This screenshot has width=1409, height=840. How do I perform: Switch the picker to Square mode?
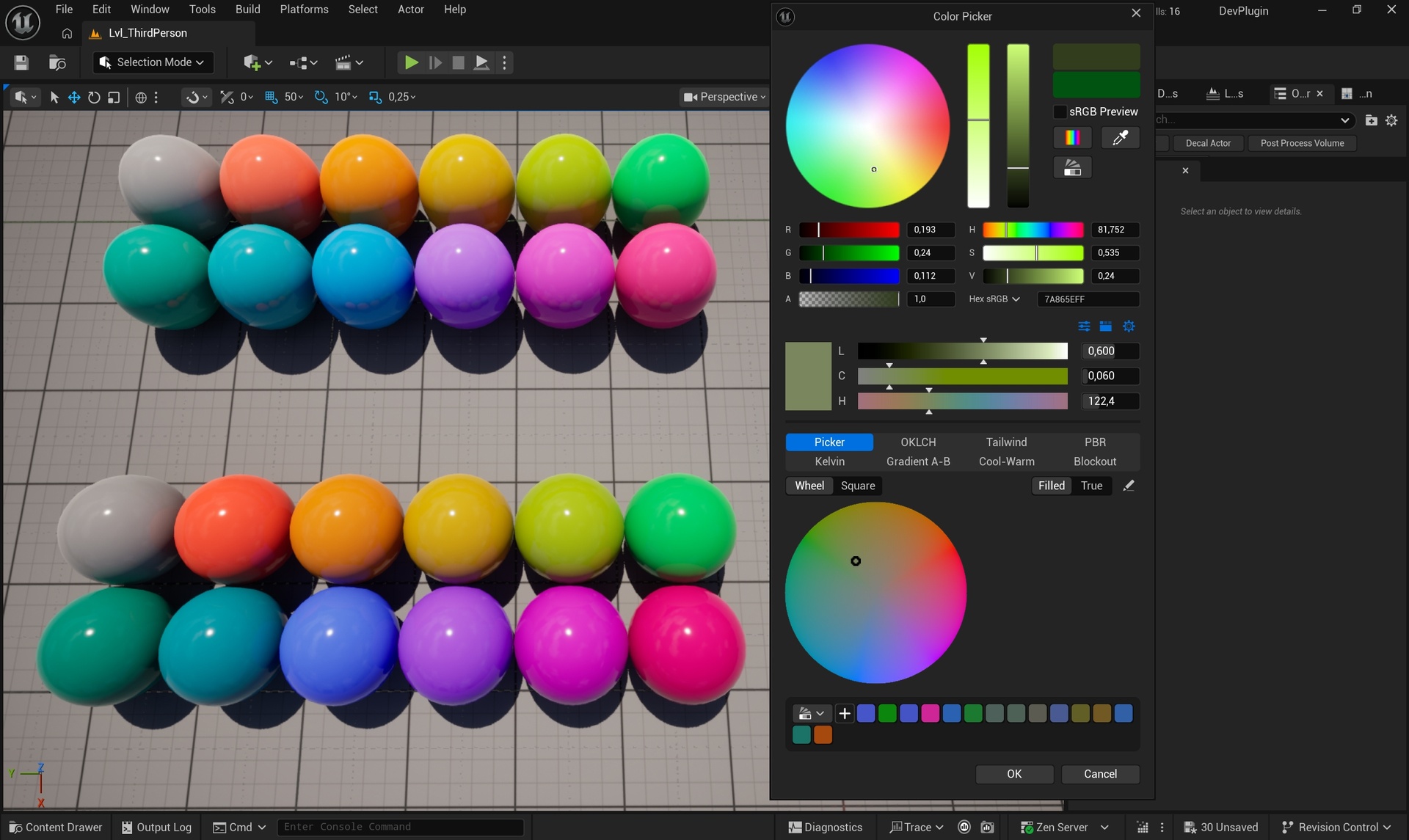click(x=858, y=486)
